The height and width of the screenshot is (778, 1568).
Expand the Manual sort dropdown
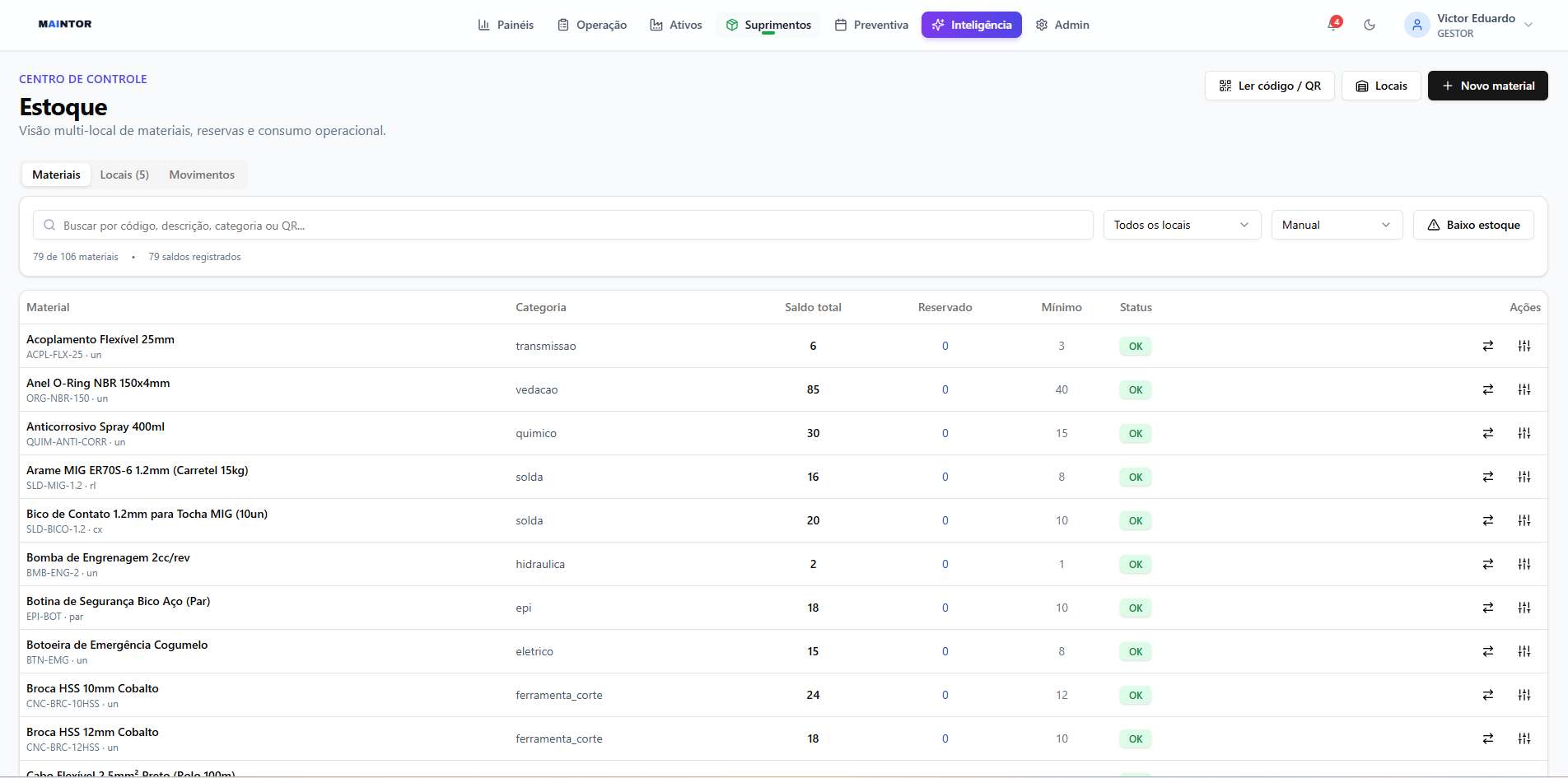point(1337,225)
